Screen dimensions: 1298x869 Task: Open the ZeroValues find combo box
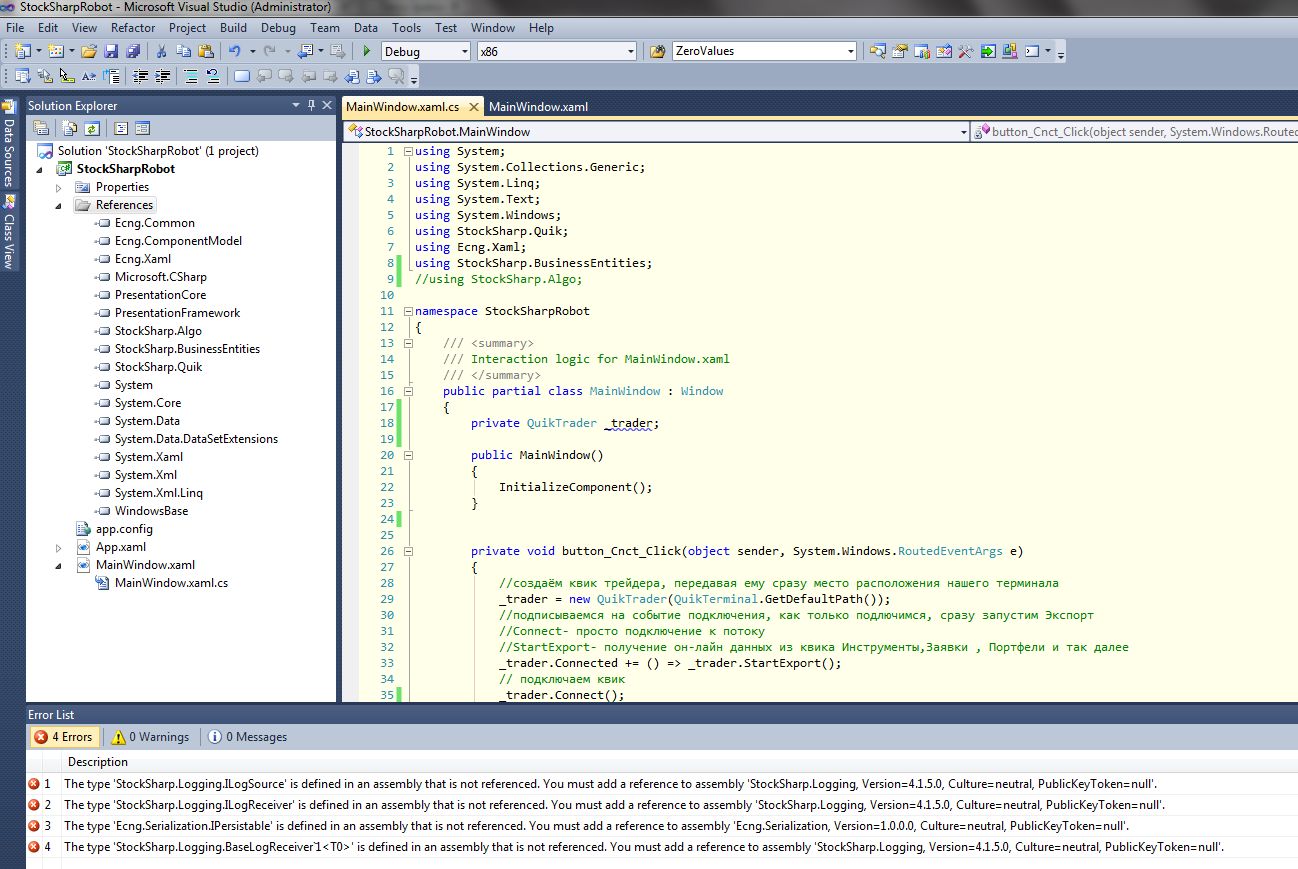point(764,51)
